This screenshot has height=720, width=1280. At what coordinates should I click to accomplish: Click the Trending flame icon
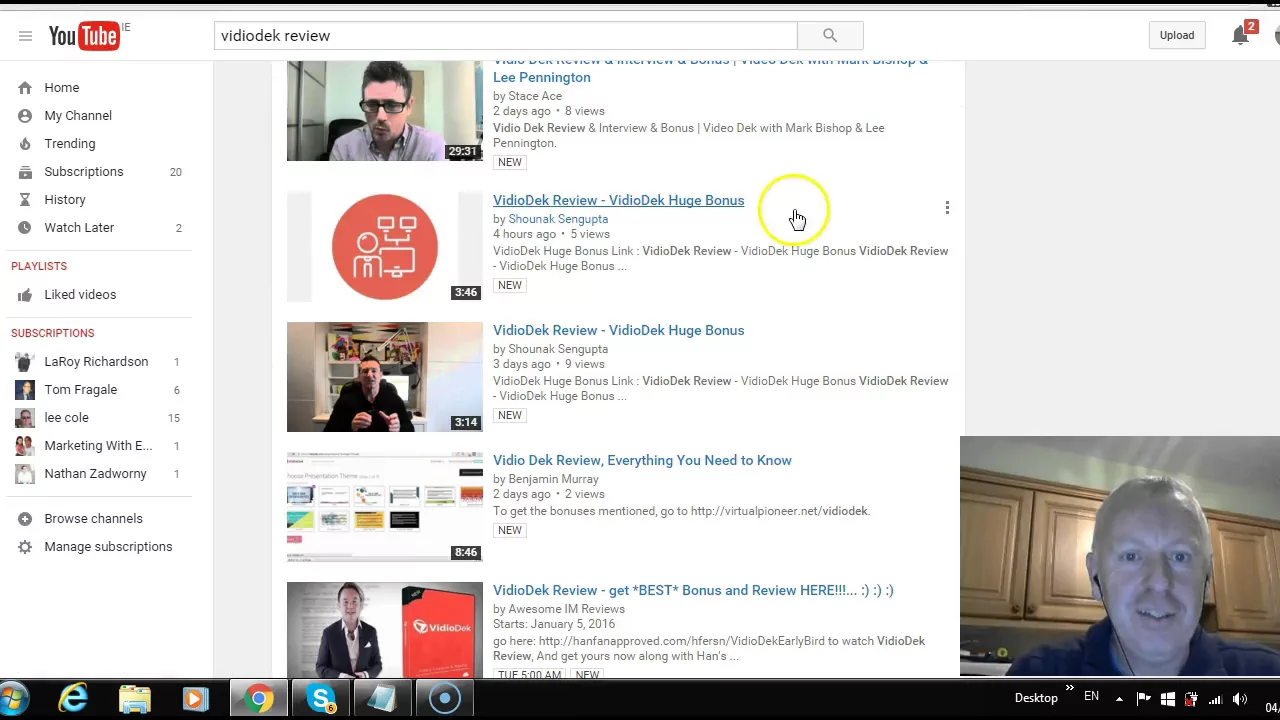coord(25,144)
